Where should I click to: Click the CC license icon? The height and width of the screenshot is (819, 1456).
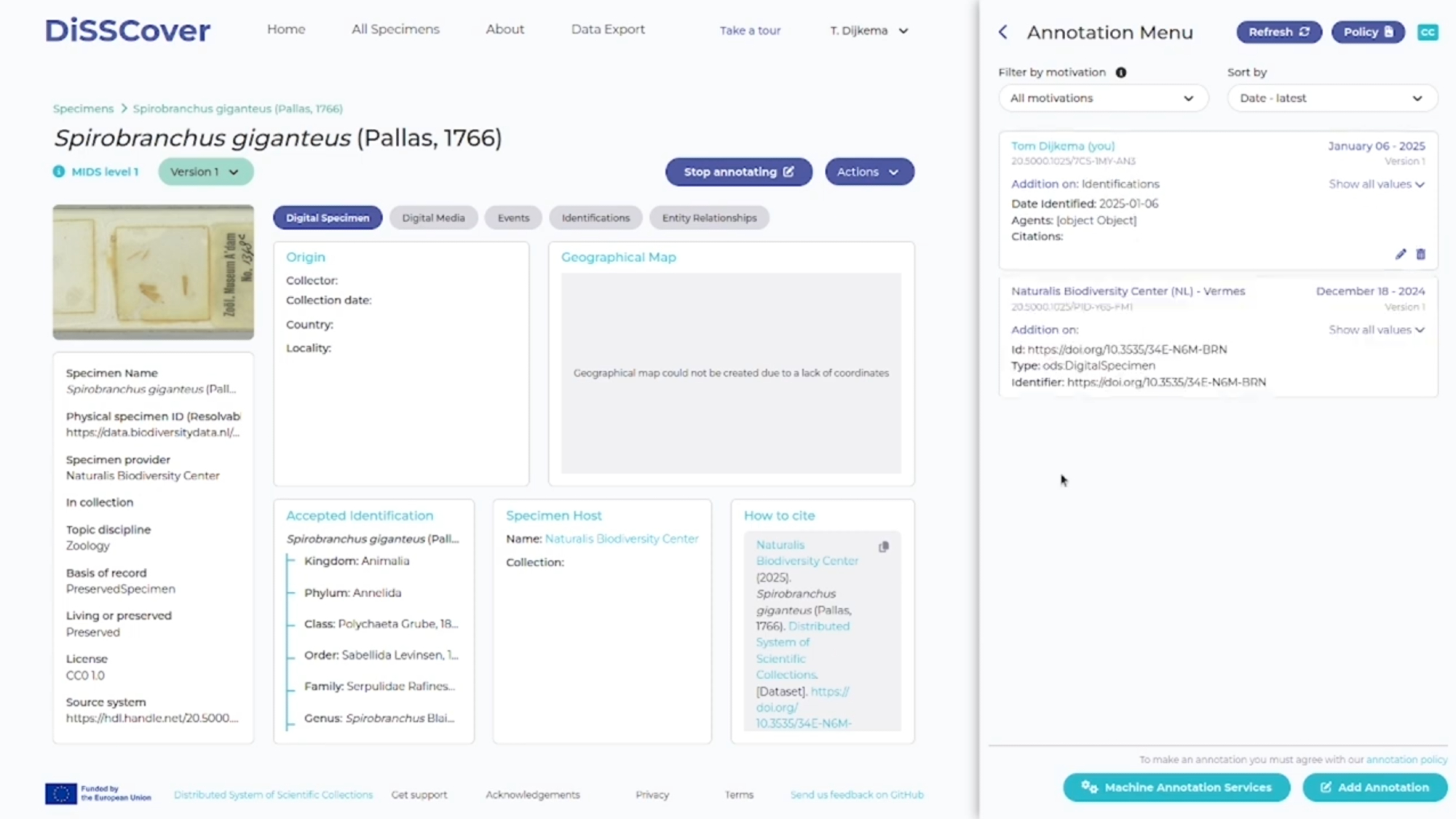(1428, 32)
